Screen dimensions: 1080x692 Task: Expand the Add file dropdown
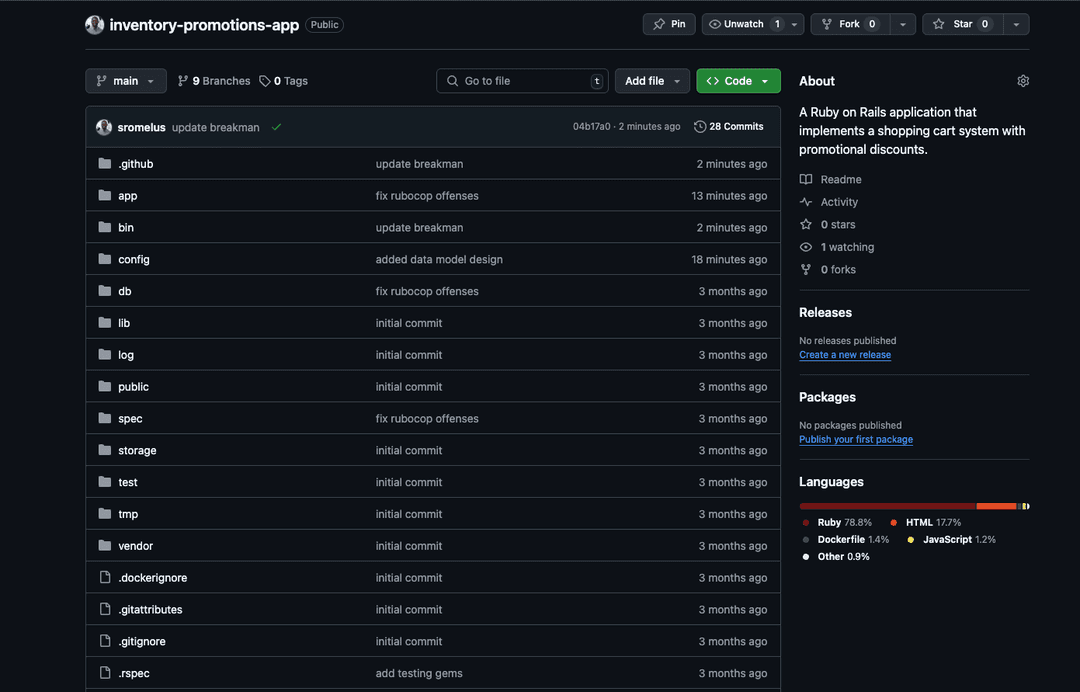pyautogui.click(x=652, y=81)
